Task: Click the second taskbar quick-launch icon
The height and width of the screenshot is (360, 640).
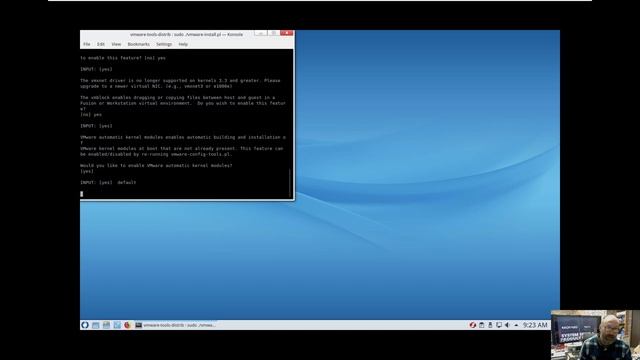Action: pos(96,325)
